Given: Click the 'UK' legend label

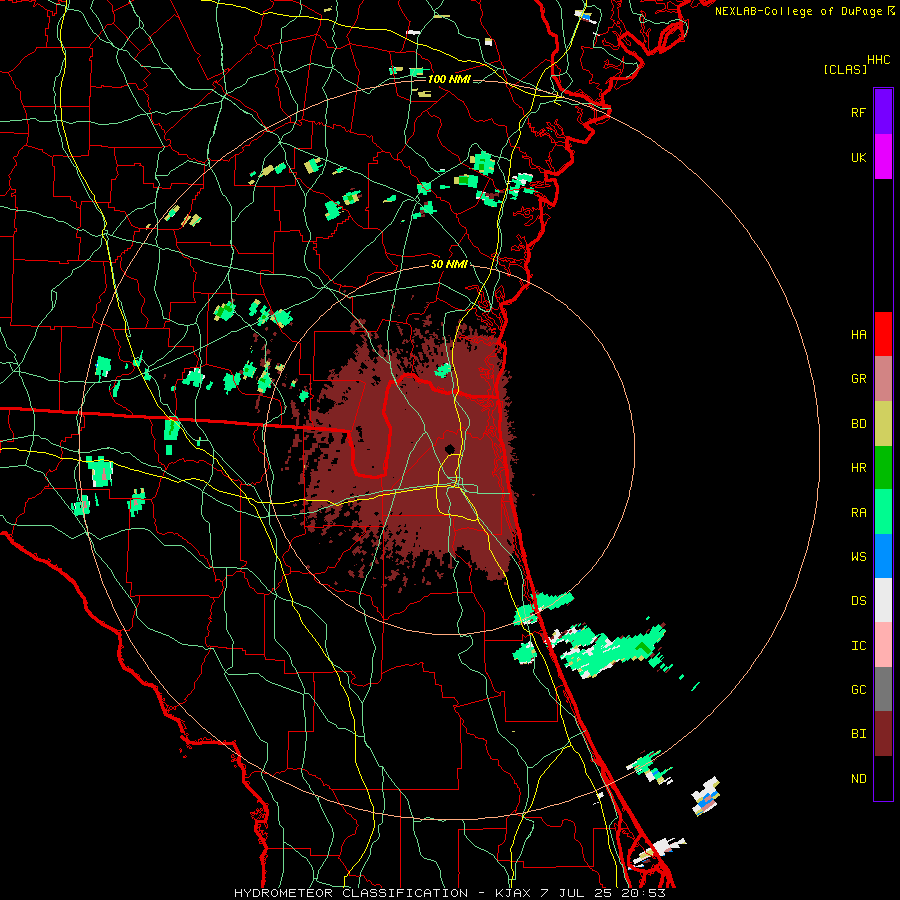Looking at the screenshot, I should tap(858, 157).
